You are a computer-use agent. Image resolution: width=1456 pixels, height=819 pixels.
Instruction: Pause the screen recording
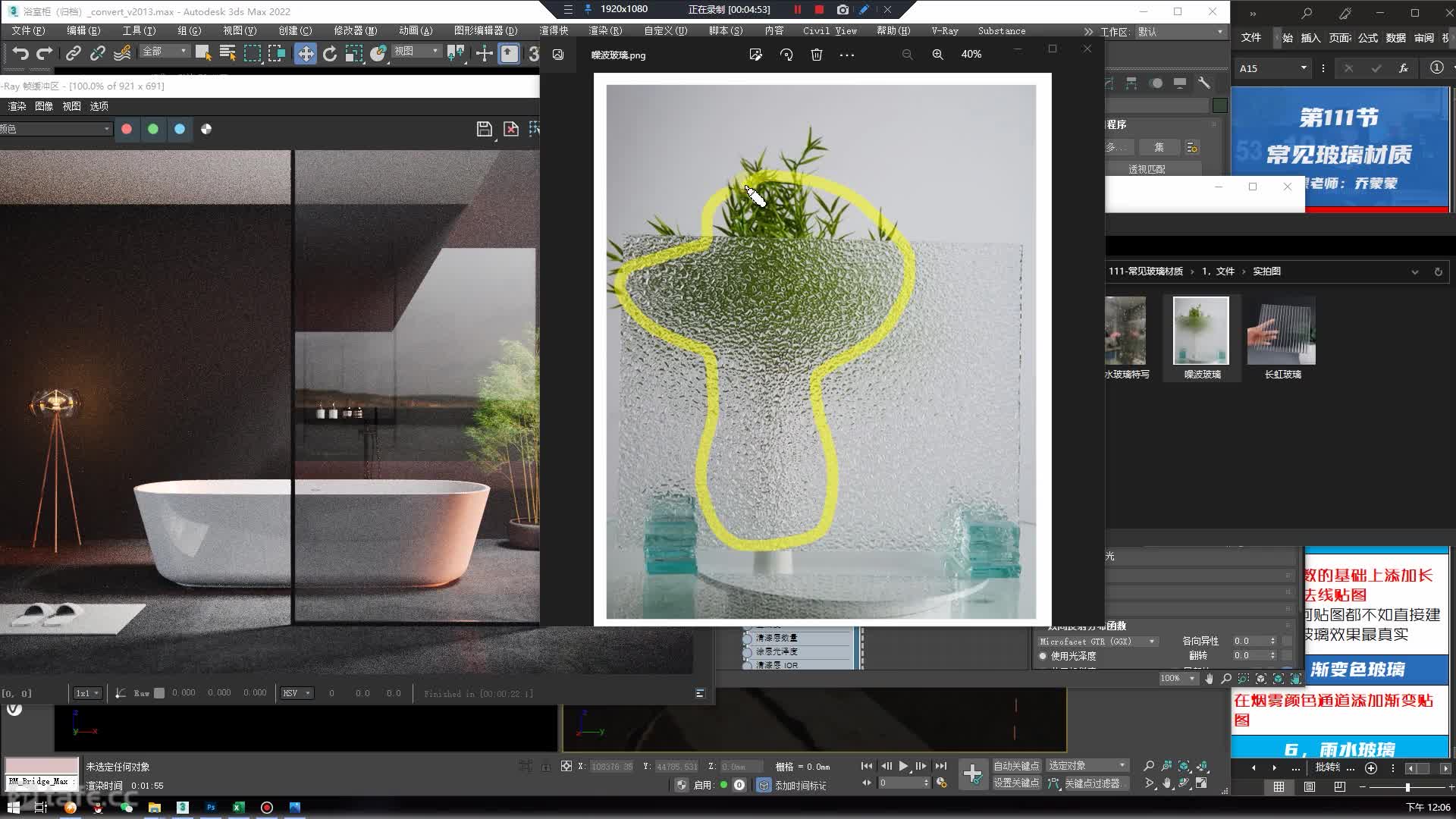[x=798, y=10]
